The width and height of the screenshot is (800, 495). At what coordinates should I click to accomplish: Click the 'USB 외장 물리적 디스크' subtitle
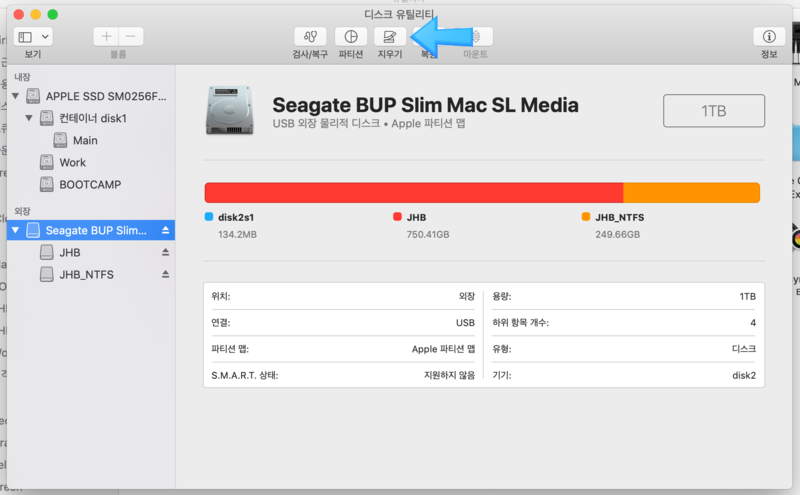(x=326, y=123)
